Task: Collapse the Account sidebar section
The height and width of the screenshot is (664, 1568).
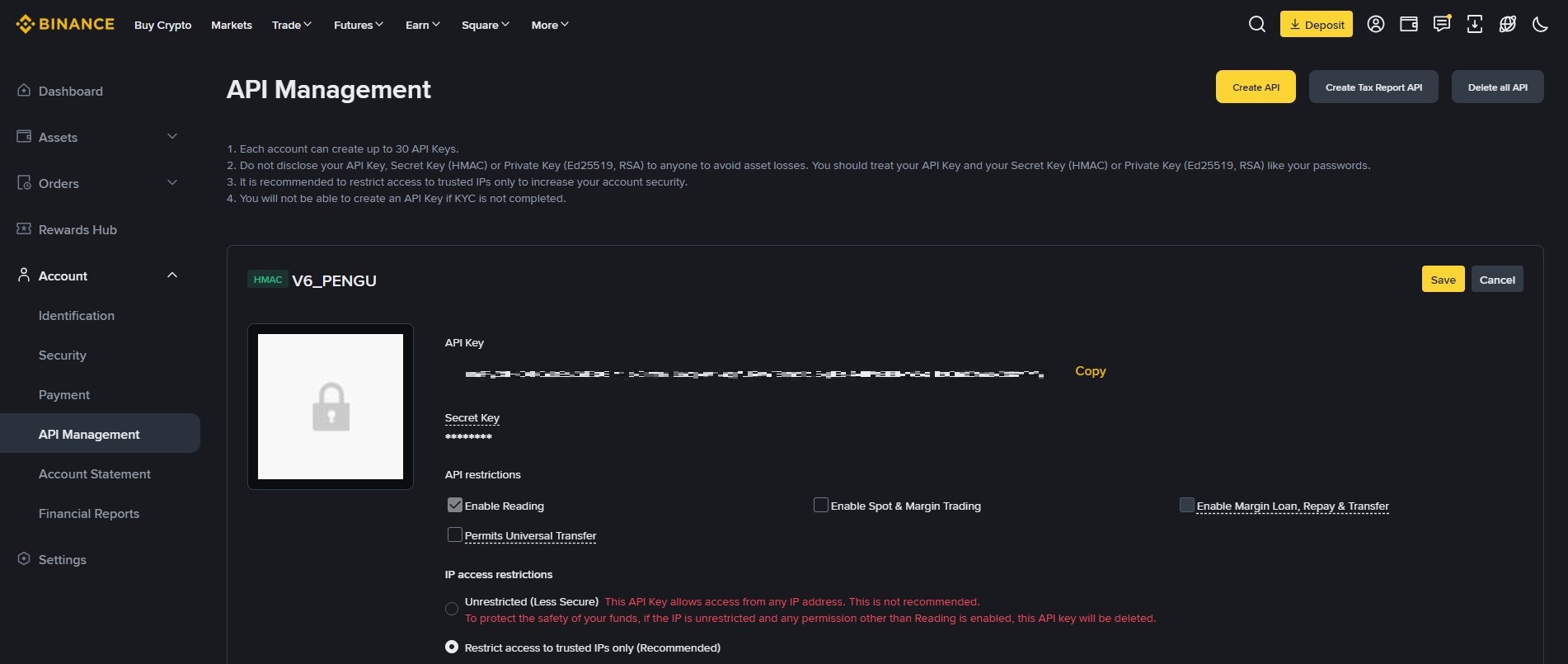Action: (x=172, y=275)
